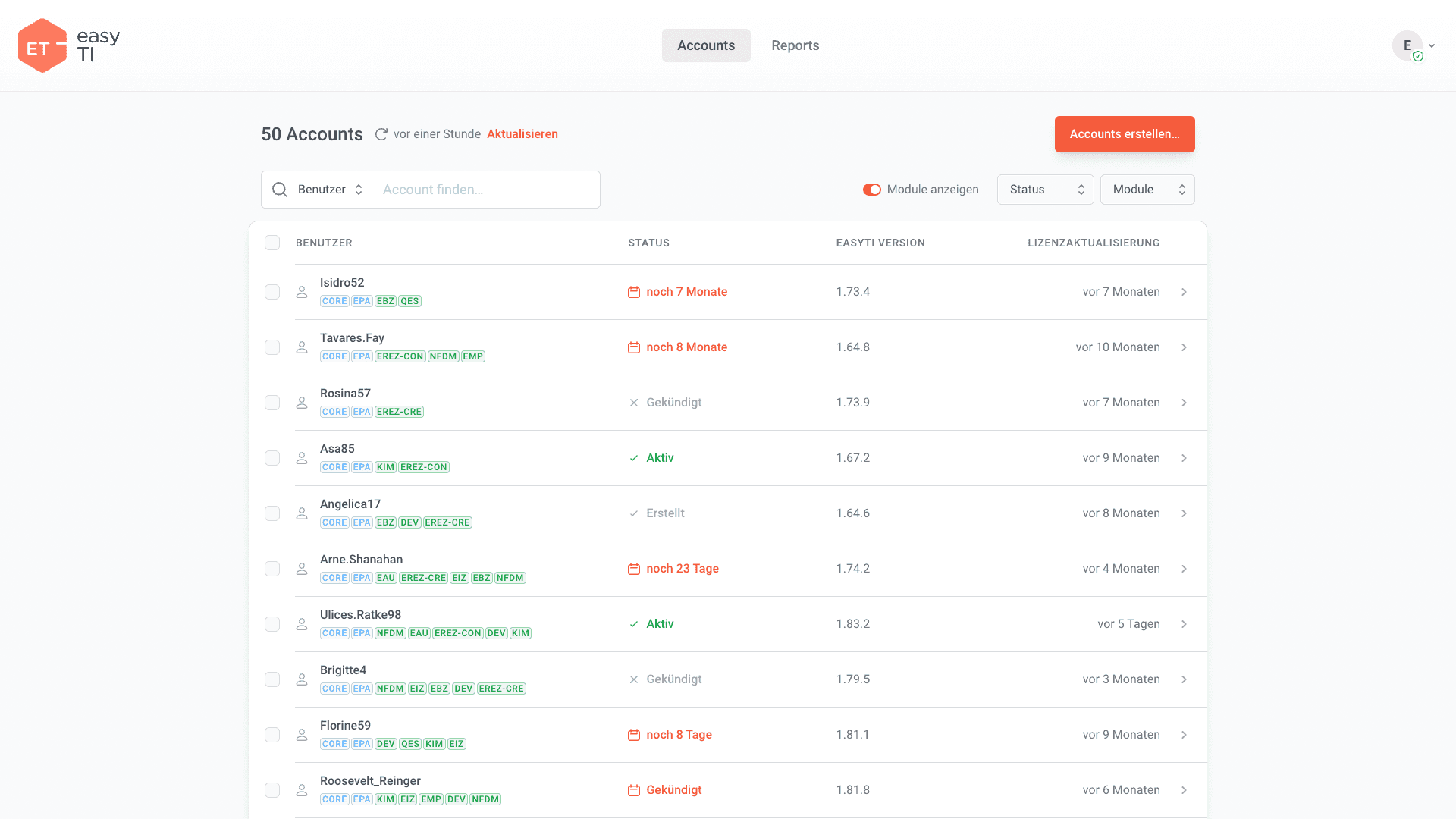Viewport: 1456px width, 819px height.
Task: Check the select-all checkbox in the header
Action: click(272, 243)
